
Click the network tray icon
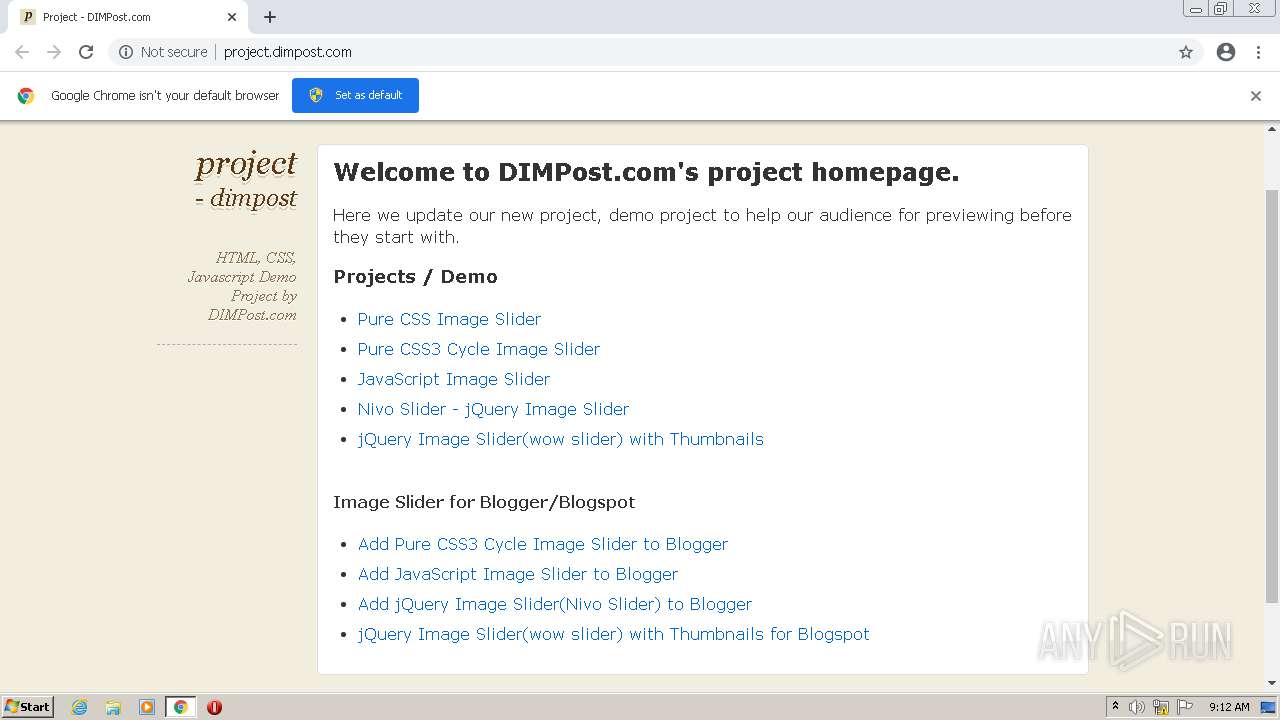point(1160,707)
